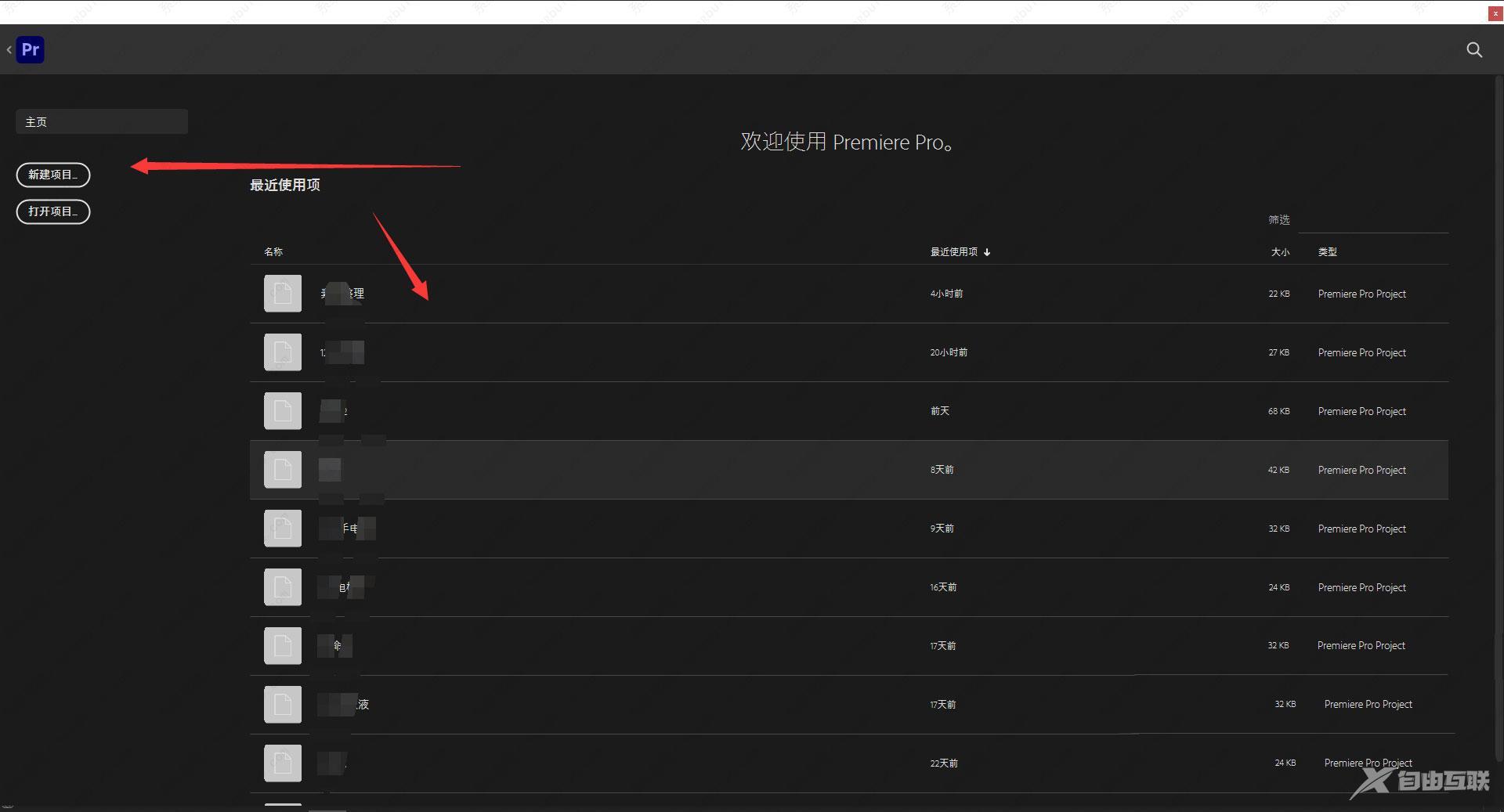Click the 打开项目 button
Viewport: 1504px width, 812px height.
pyautogui.click(x=53, y=211)
